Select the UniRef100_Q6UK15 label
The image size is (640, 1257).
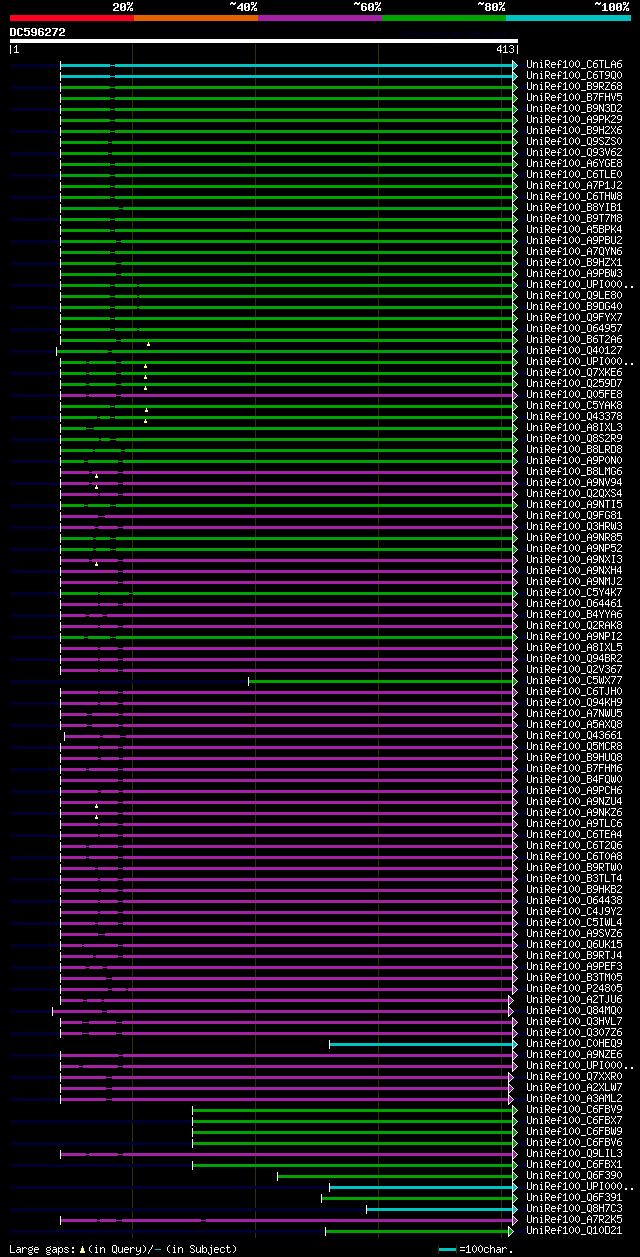click(x=574, y=944)
